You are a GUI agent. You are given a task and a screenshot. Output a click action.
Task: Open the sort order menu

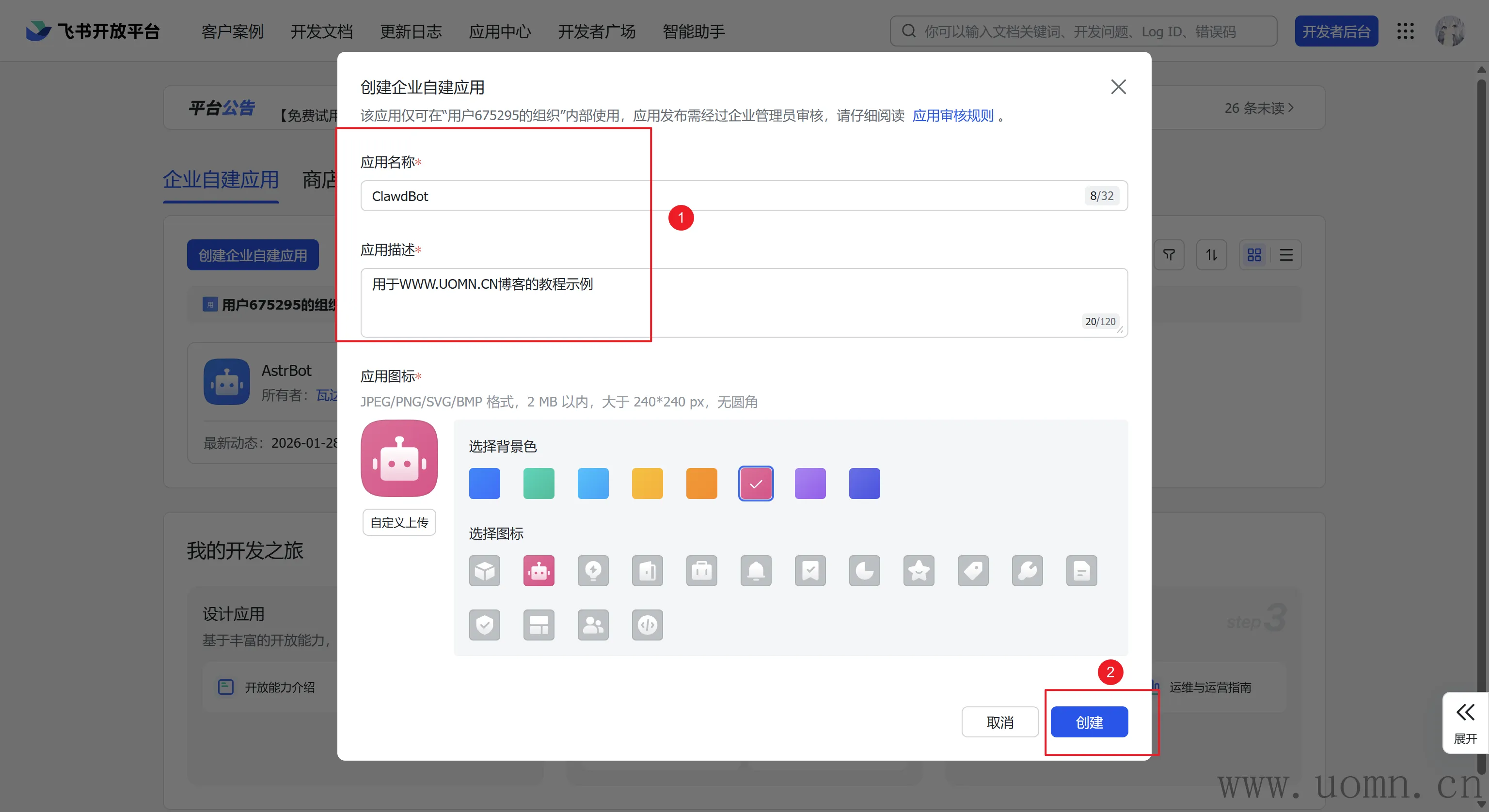[1211, 255]
